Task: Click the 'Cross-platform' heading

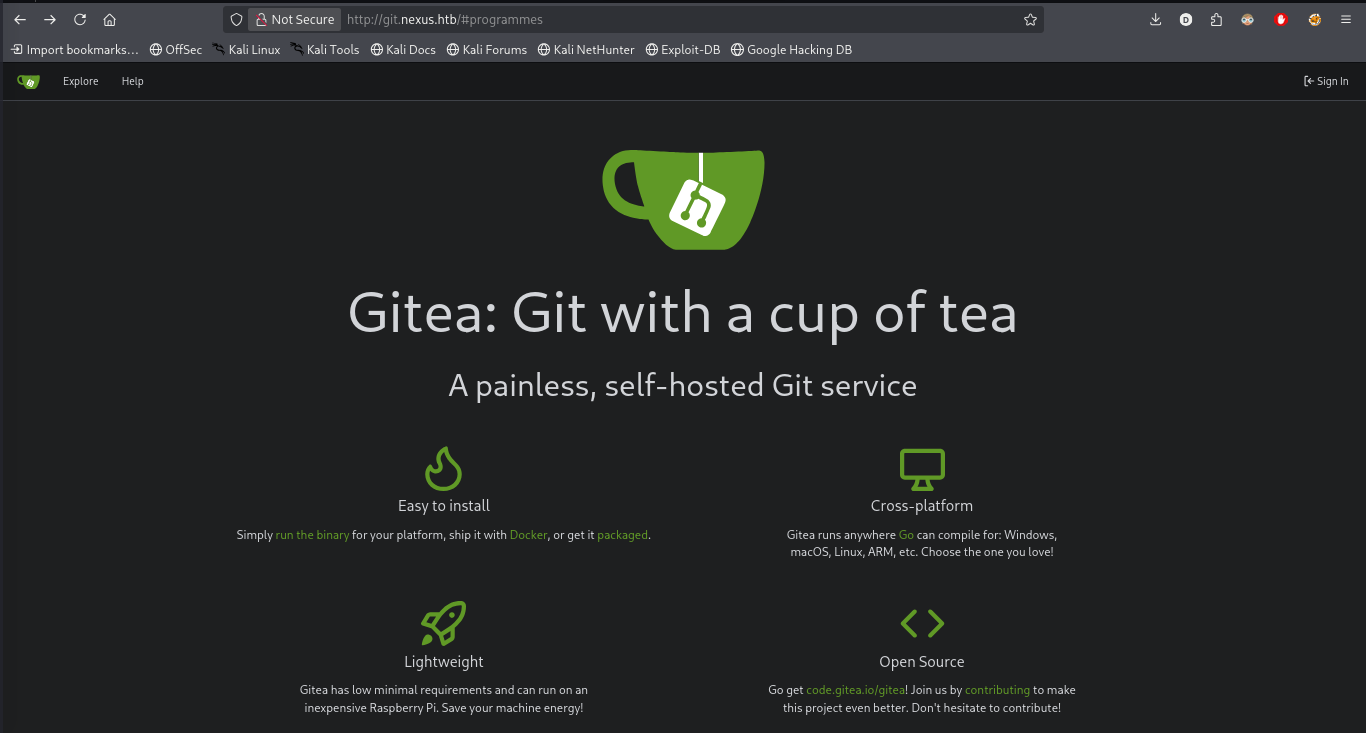Action: [x=922, y=506]
